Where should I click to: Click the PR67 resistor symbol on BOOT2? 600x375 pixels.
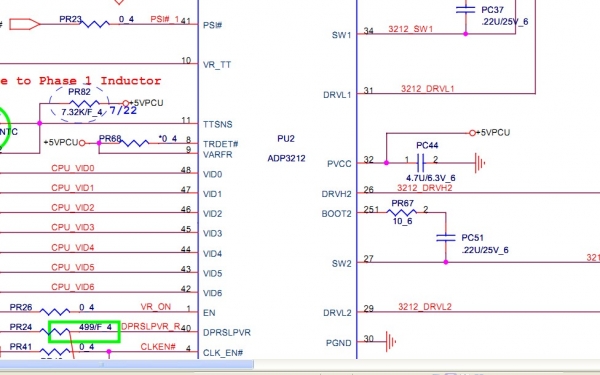(x=402, y=212)
